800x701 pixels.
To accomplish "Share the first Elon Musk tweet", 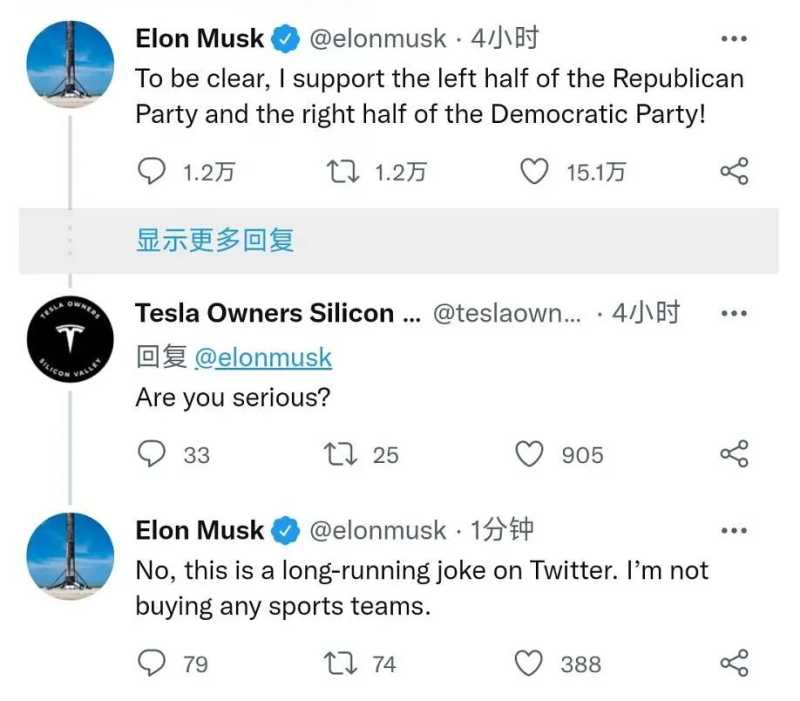I will pyautogui.click(x=734, y=172).
